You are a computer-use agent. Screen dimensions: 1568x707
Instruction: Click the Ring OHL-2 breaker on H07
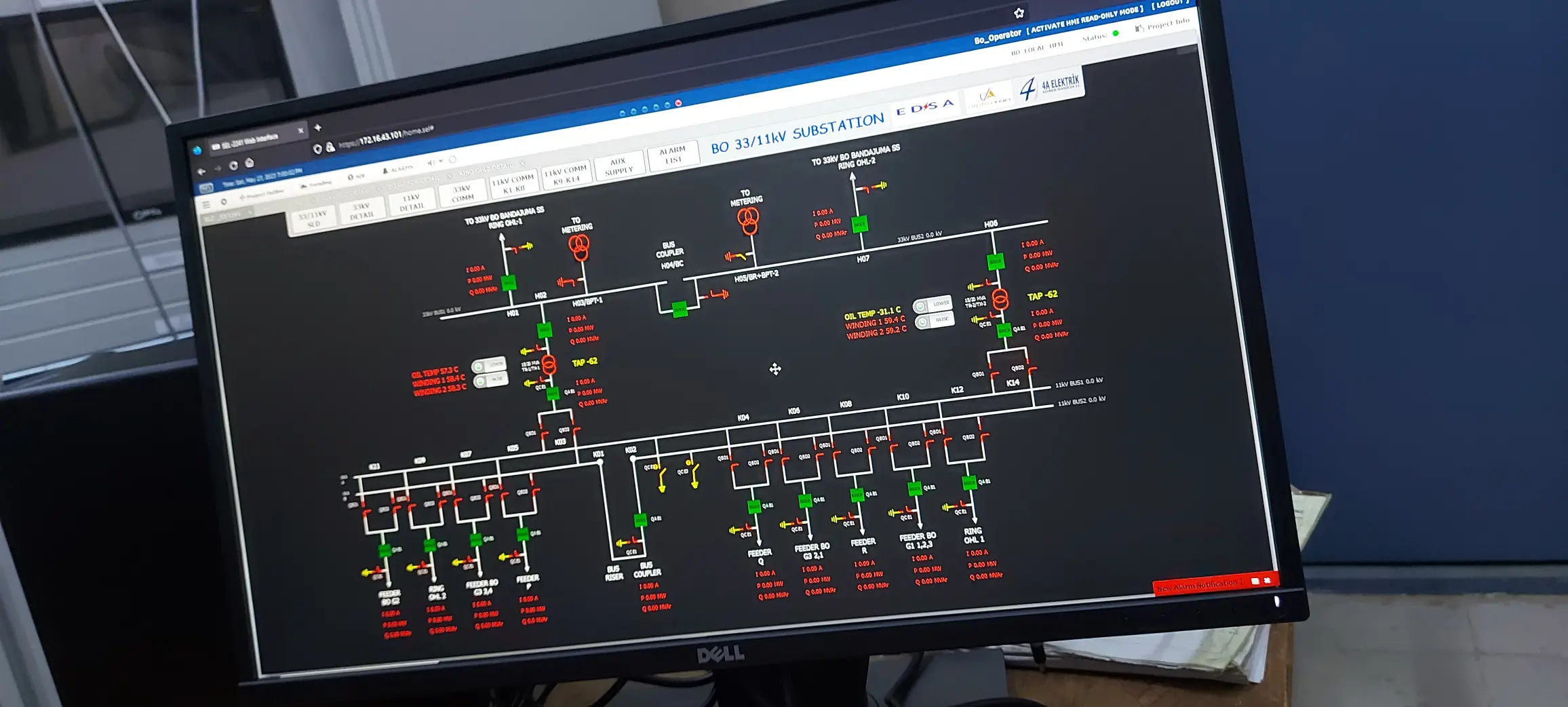pyautogui.click(x=859, y=224)
